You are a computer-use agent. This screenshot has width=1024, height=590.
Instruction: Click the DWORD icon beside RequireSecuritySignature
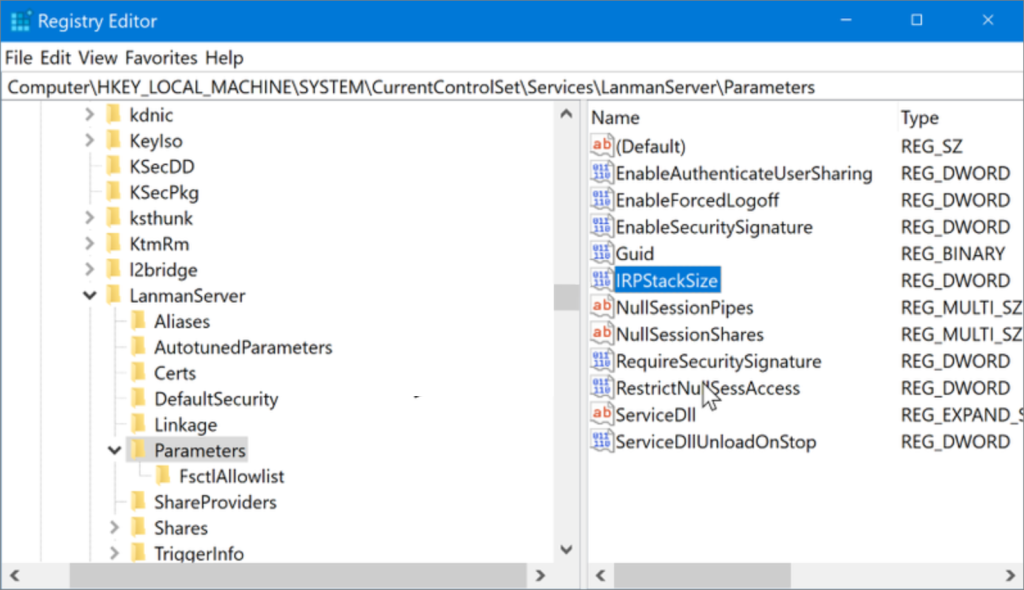tap(601, 361)
